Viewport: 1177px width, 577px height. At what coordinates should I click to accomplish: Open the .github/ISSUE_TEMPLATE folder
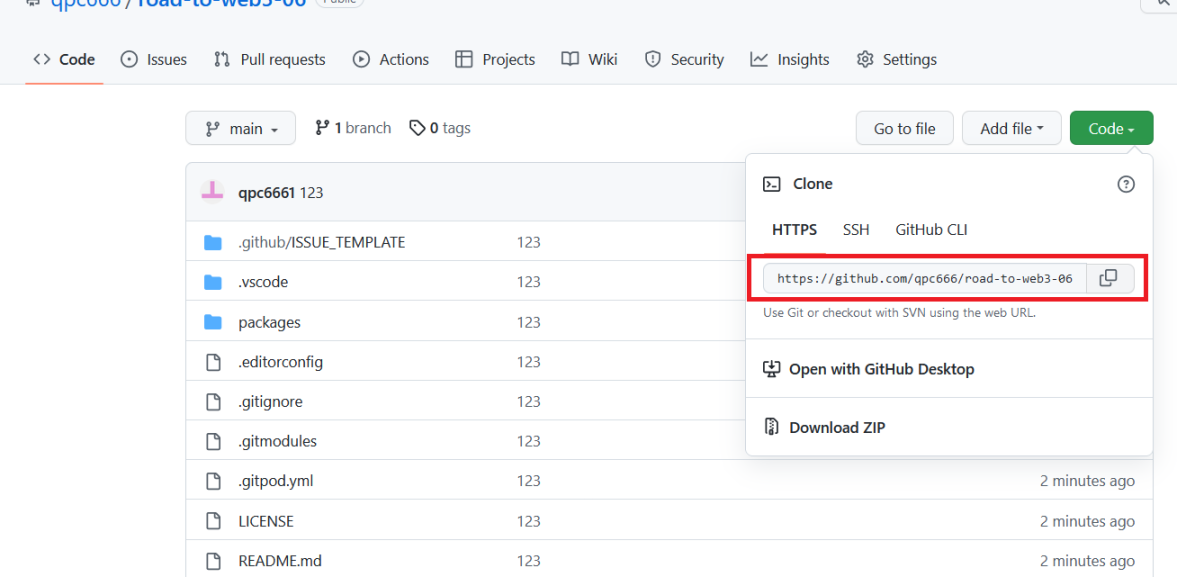321,242
